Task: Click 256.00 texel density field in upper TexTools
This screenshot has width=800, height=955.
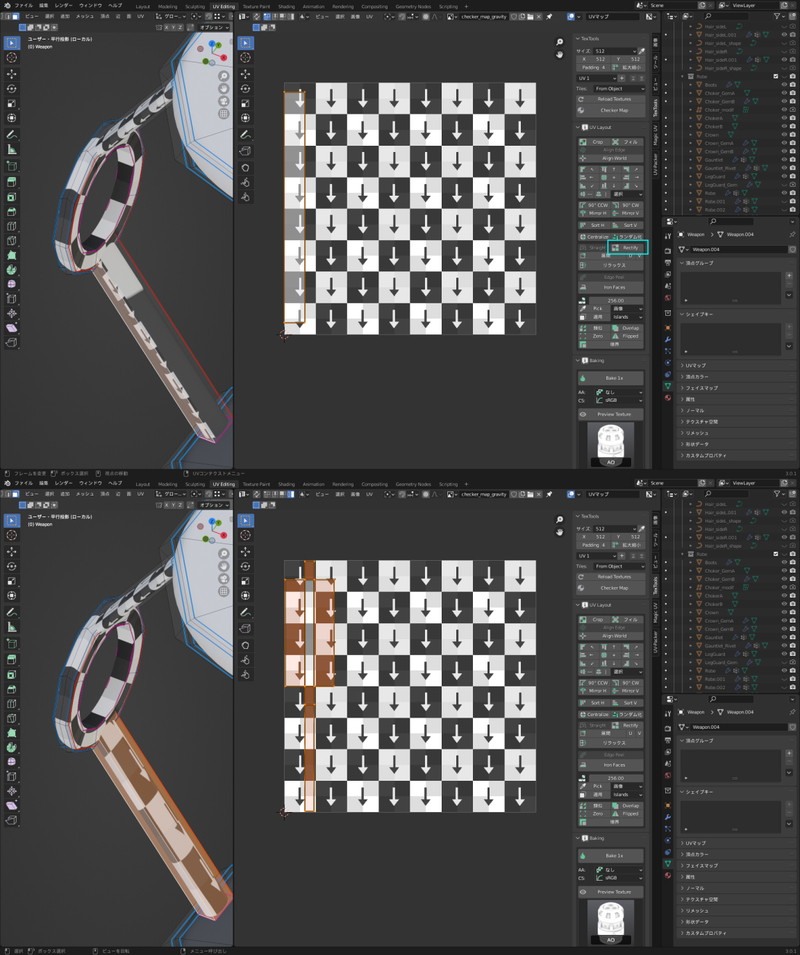Action: pyautogui.click(x=615, y=300)
